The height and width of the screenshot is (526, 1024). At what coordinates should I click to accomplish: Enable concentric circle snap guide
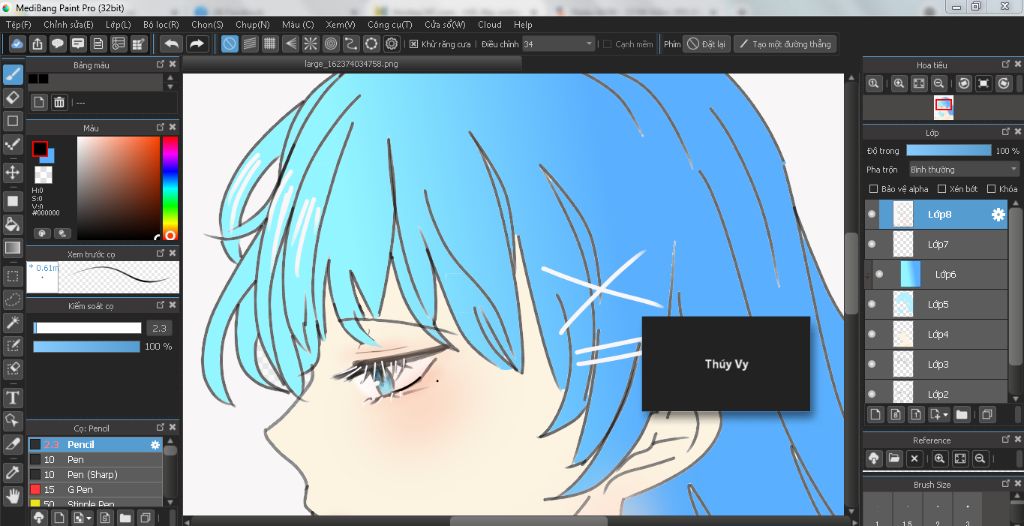331,44
